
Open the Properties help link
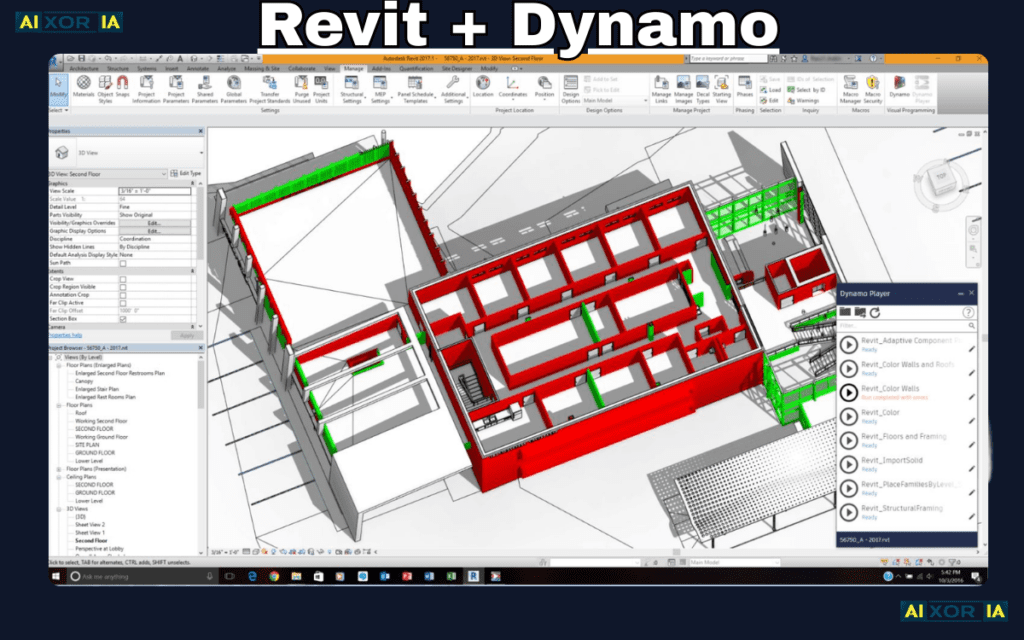[x=64, y=335]
